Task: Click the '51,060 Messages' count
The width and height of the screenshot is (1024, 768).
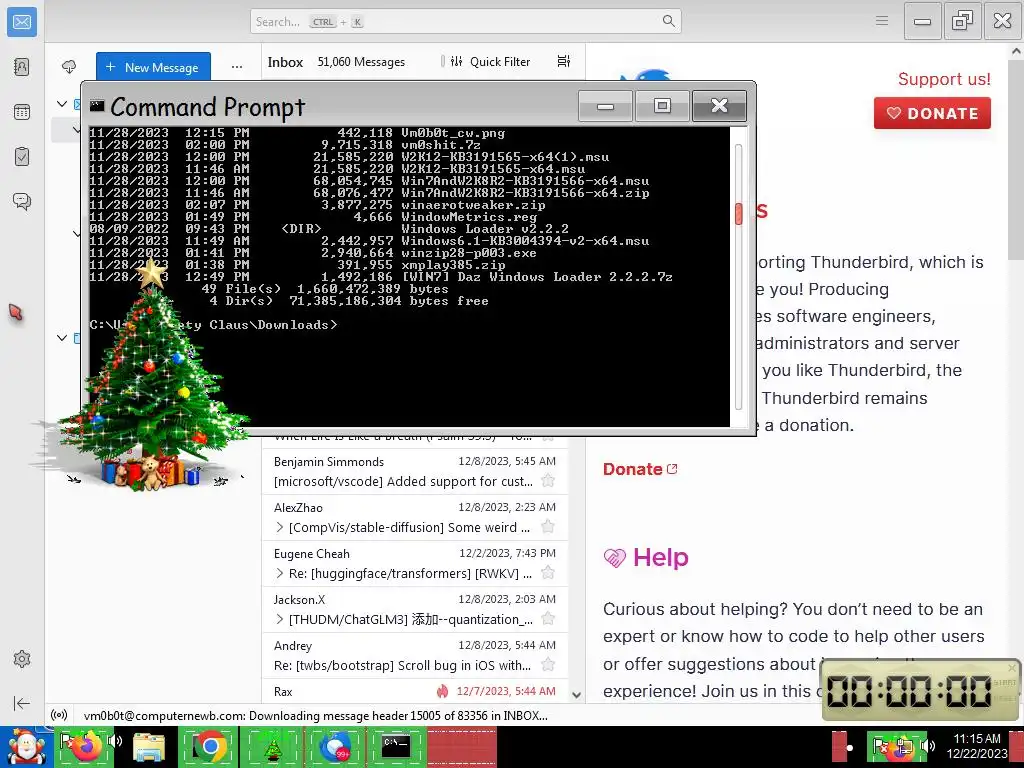Action: point(361,61)
